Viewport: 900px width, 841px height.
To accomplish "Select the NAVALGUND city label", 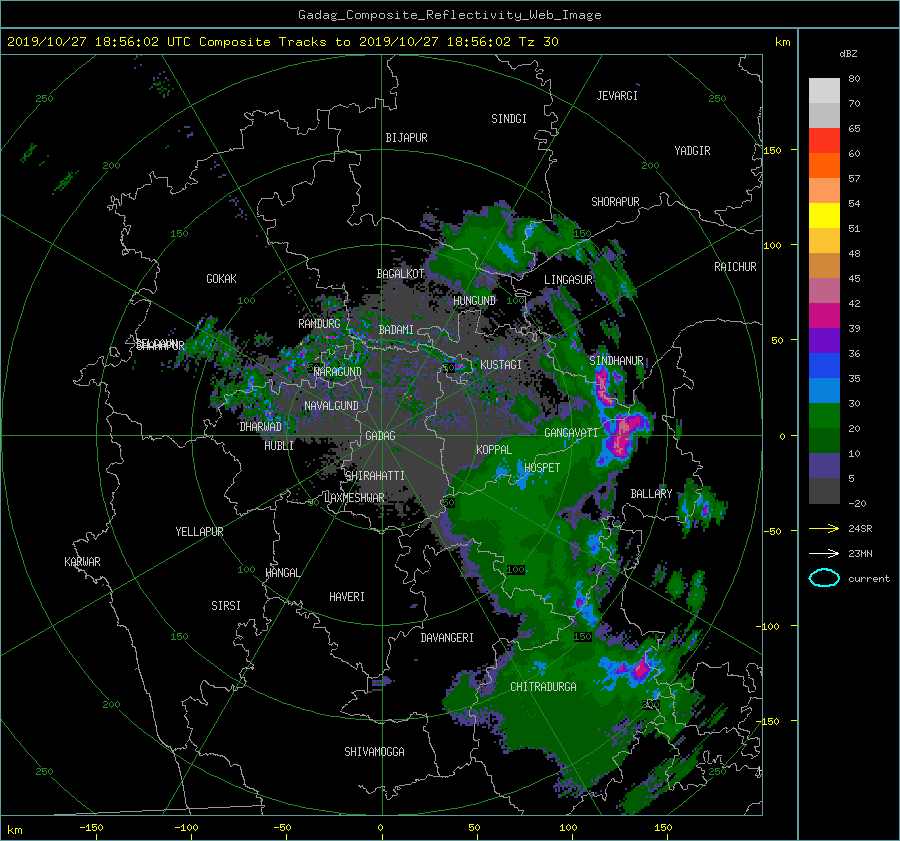I will tap(331, 406).
